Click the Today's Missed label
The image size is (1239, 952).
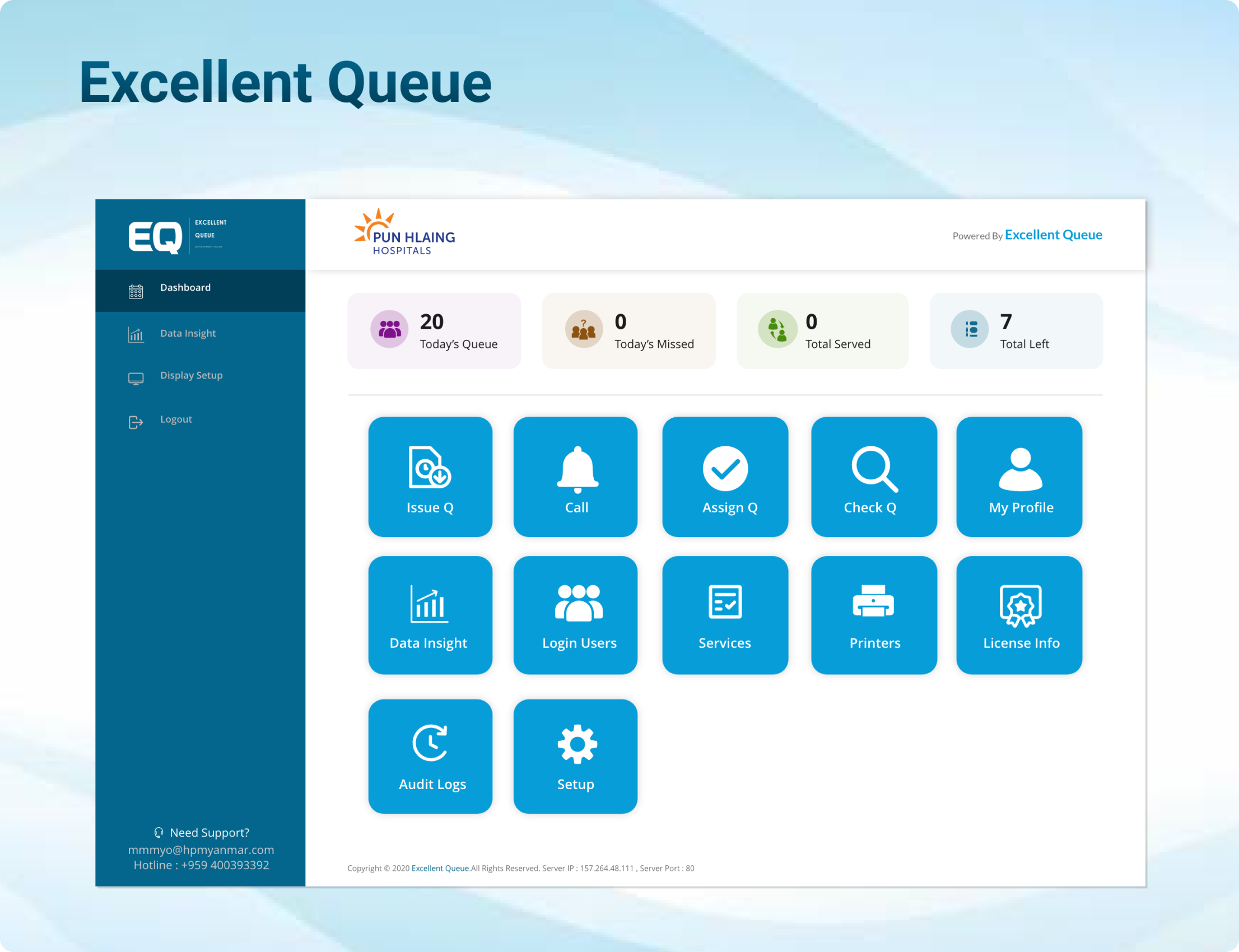click(x=654, y=344)
